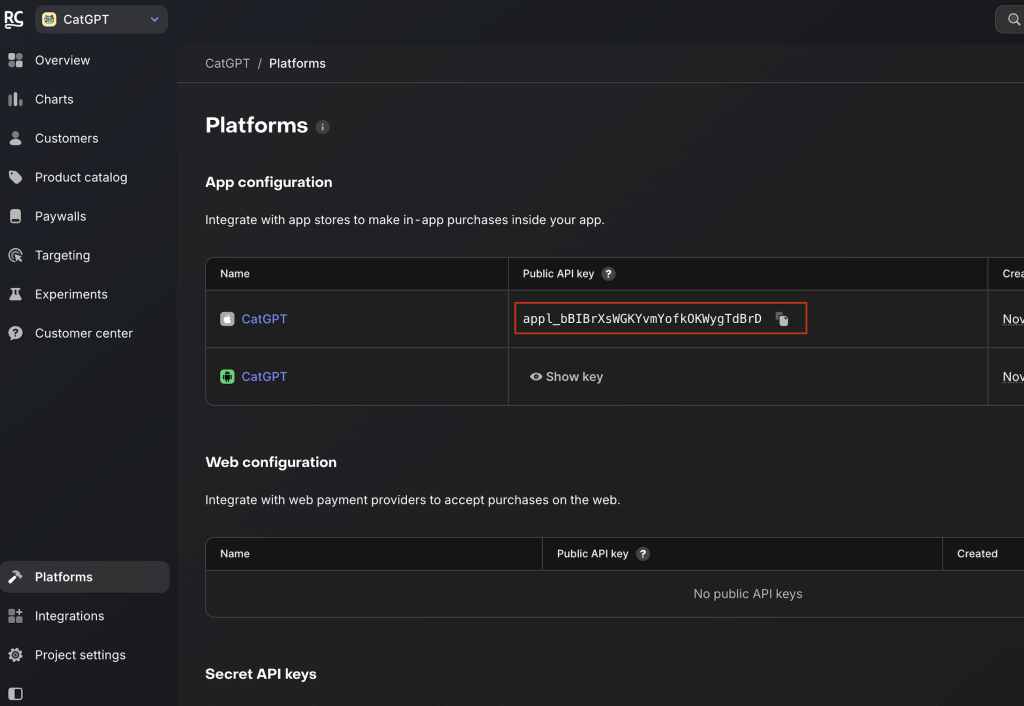Collapse the sidebar panel
The width and height of the screenshot is (1024, 706).
16,694
